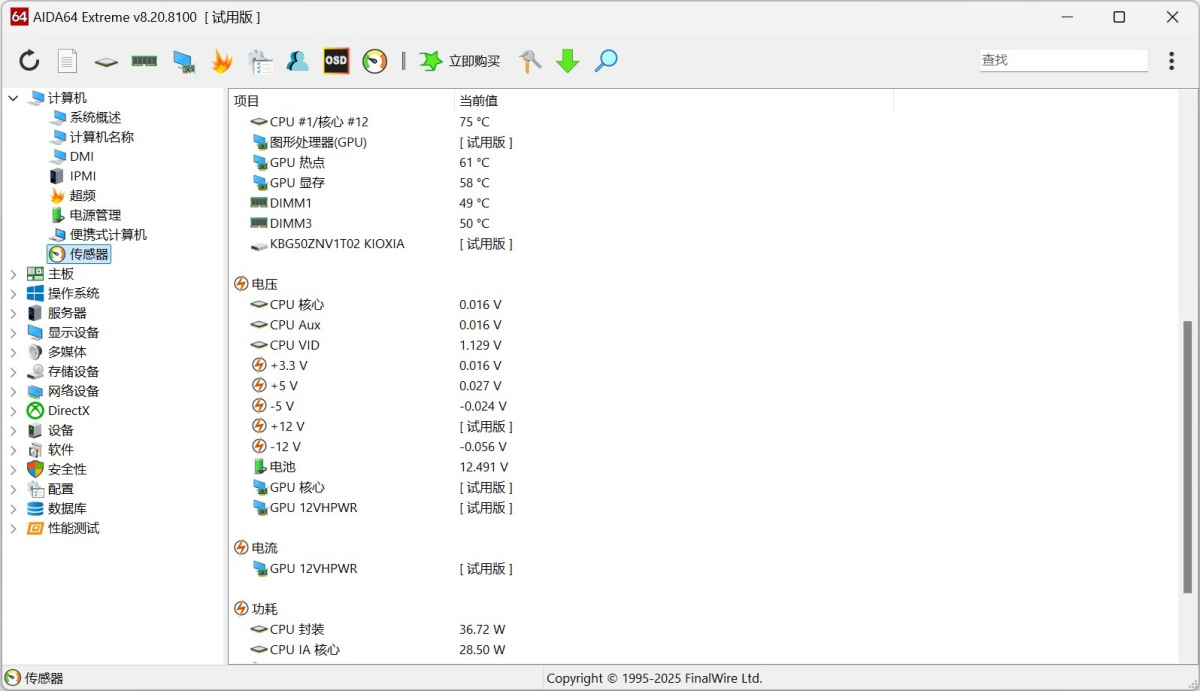Image resolution: width=1200 pixels, height=691 pixels.
Task: Click the Refresh icon in toolbar
Action: tap(29, 61)
